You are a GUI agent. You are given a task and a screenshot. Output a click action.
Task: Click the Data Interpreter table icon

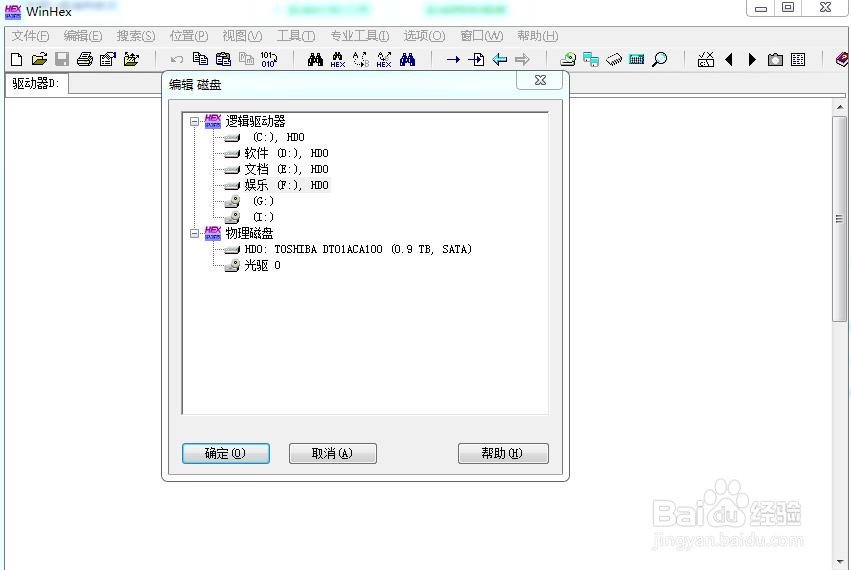[798, 59]
